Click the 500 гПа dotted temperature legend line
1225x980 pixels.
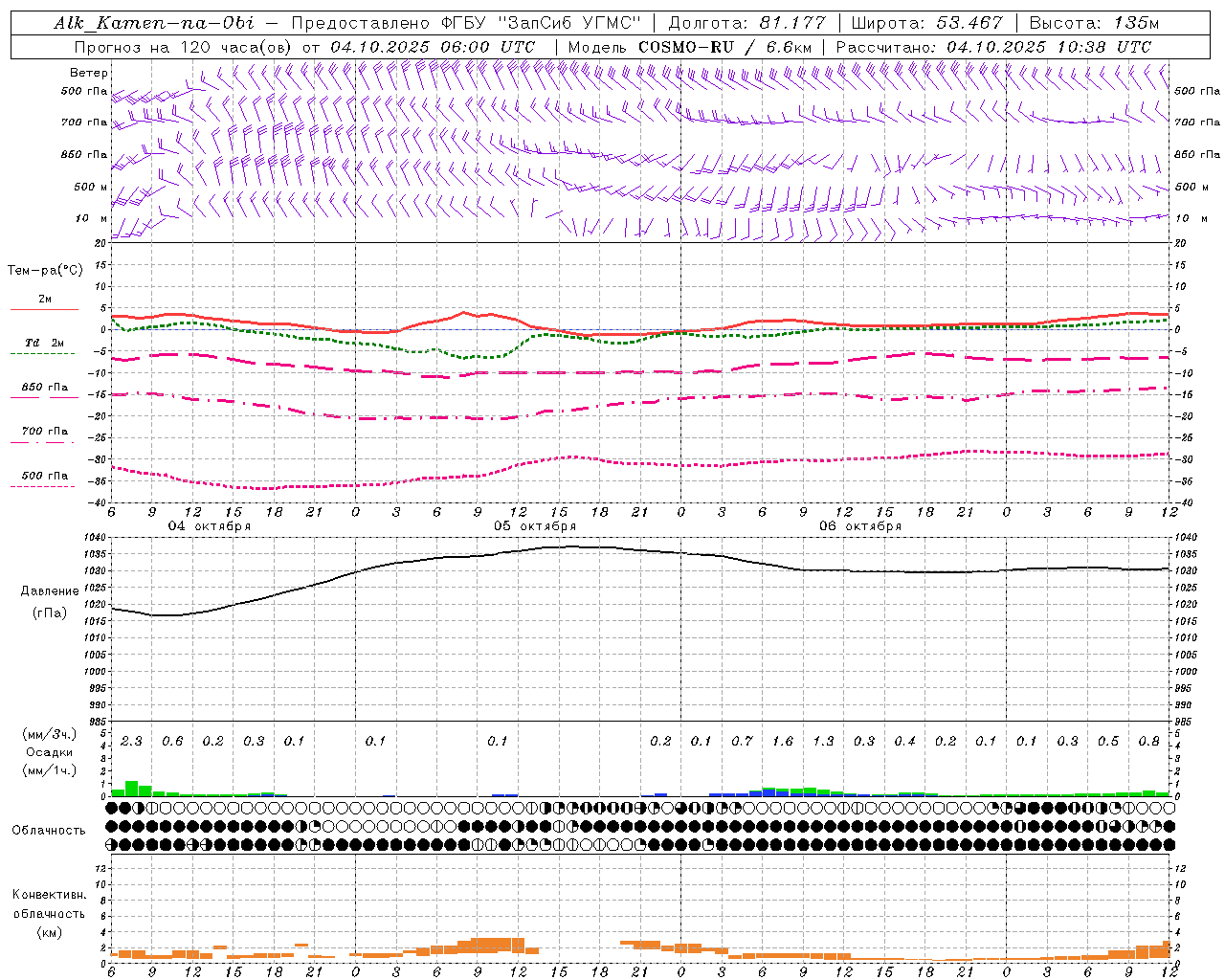[42, 487]
